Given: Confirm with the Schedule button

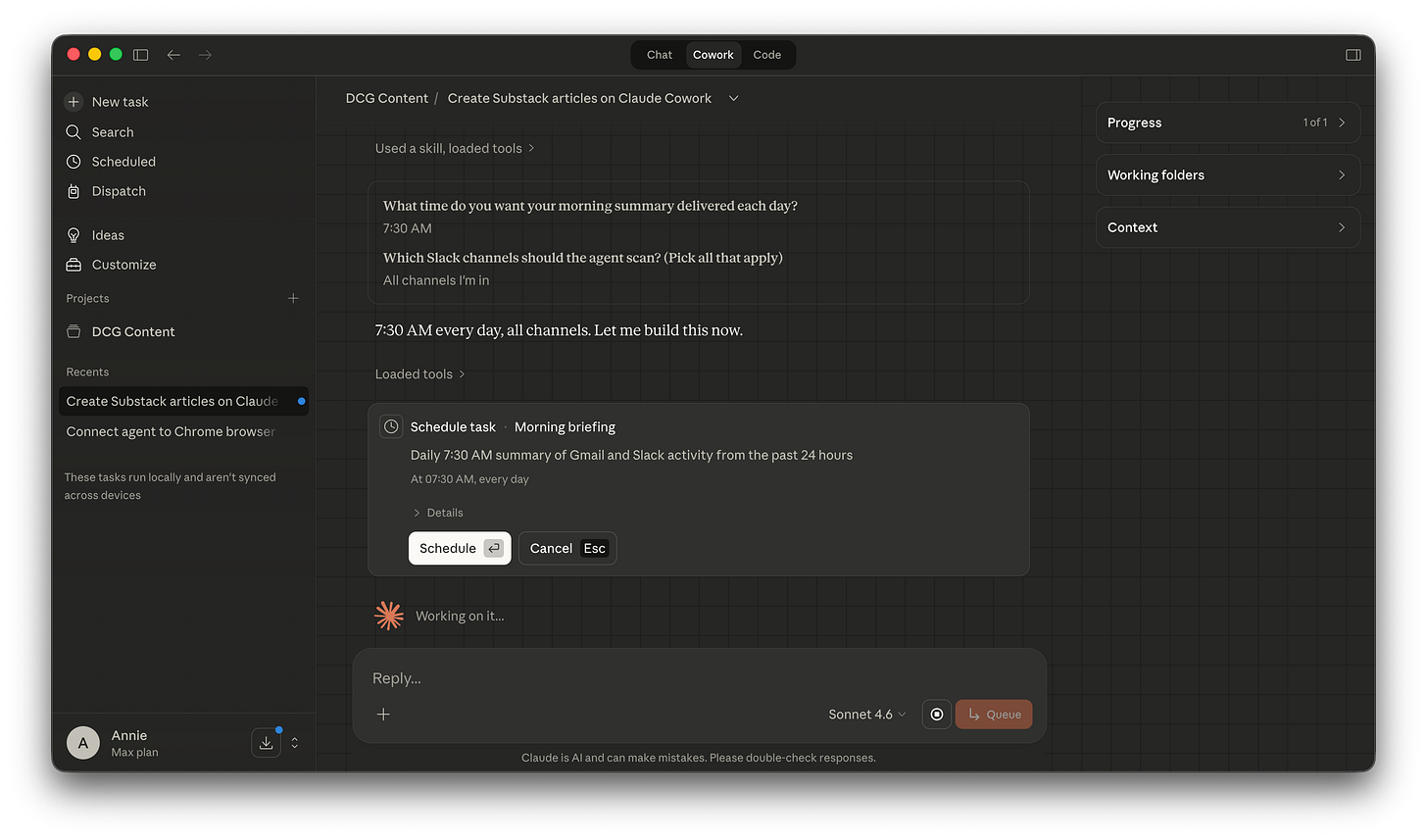Looking at the screenshot, I should (460, 548).
